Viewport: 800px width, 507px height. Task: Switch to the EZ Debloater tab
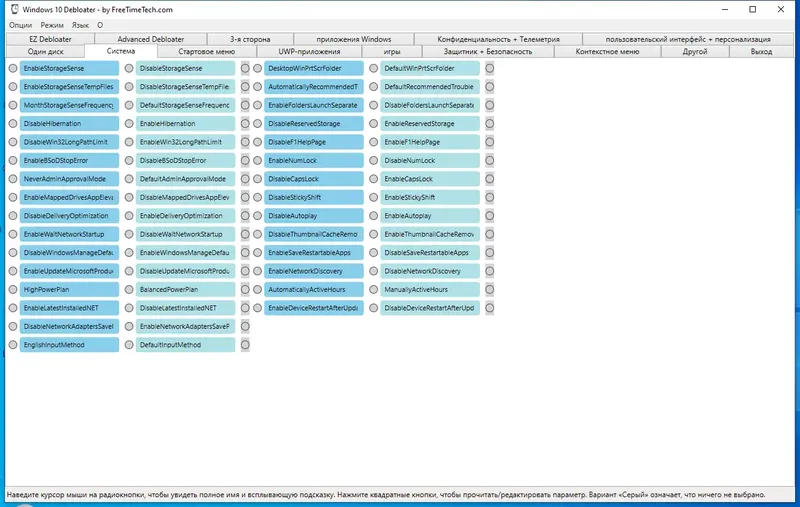[x=51, y=39]
